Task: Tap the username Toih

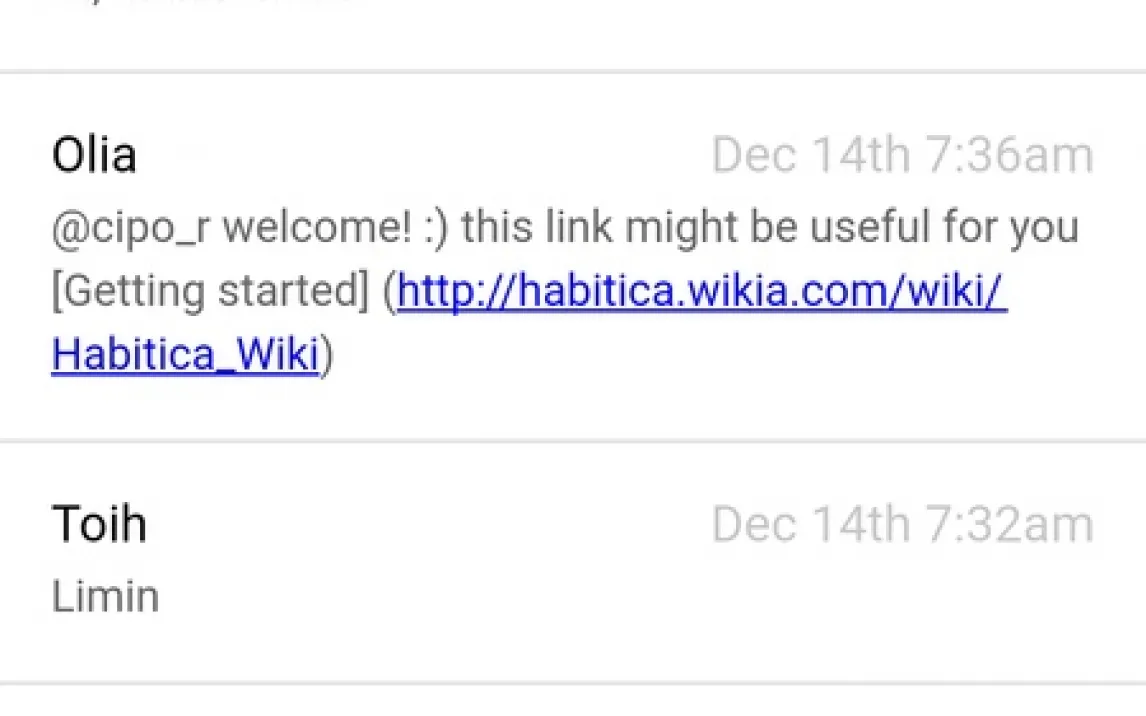Action: click(x=99, y=524)
